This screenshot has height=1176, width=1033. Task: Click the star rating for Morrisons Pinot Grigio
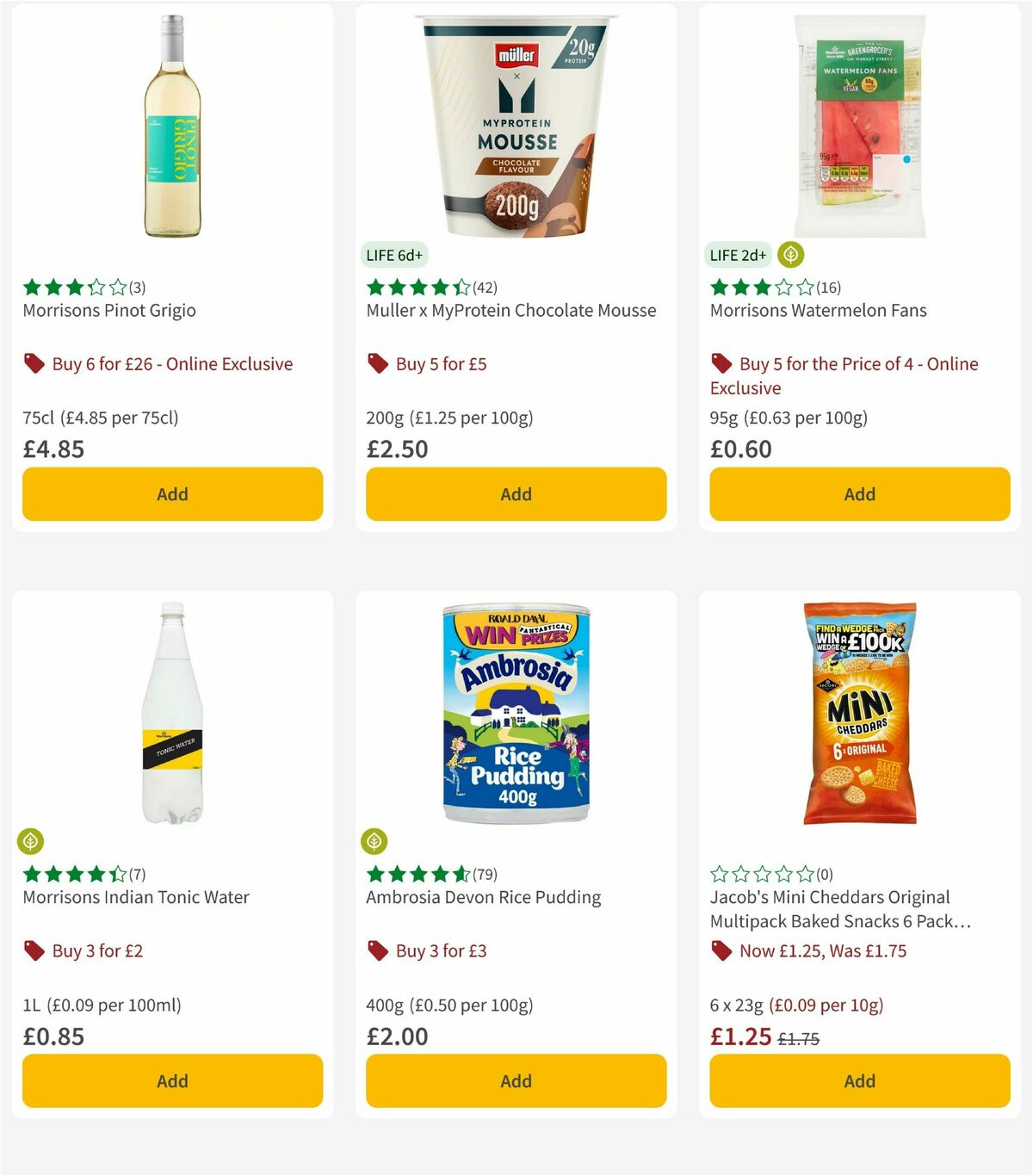[72, 287]
